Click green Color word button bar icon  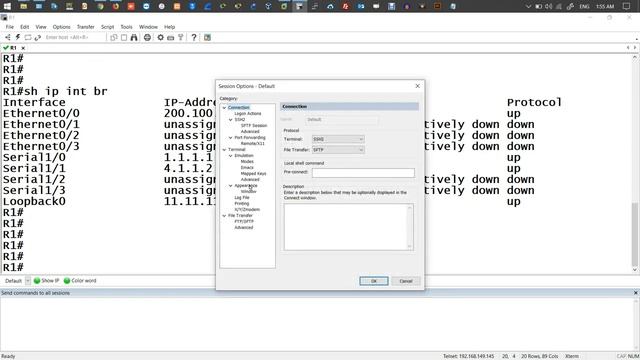67,280
